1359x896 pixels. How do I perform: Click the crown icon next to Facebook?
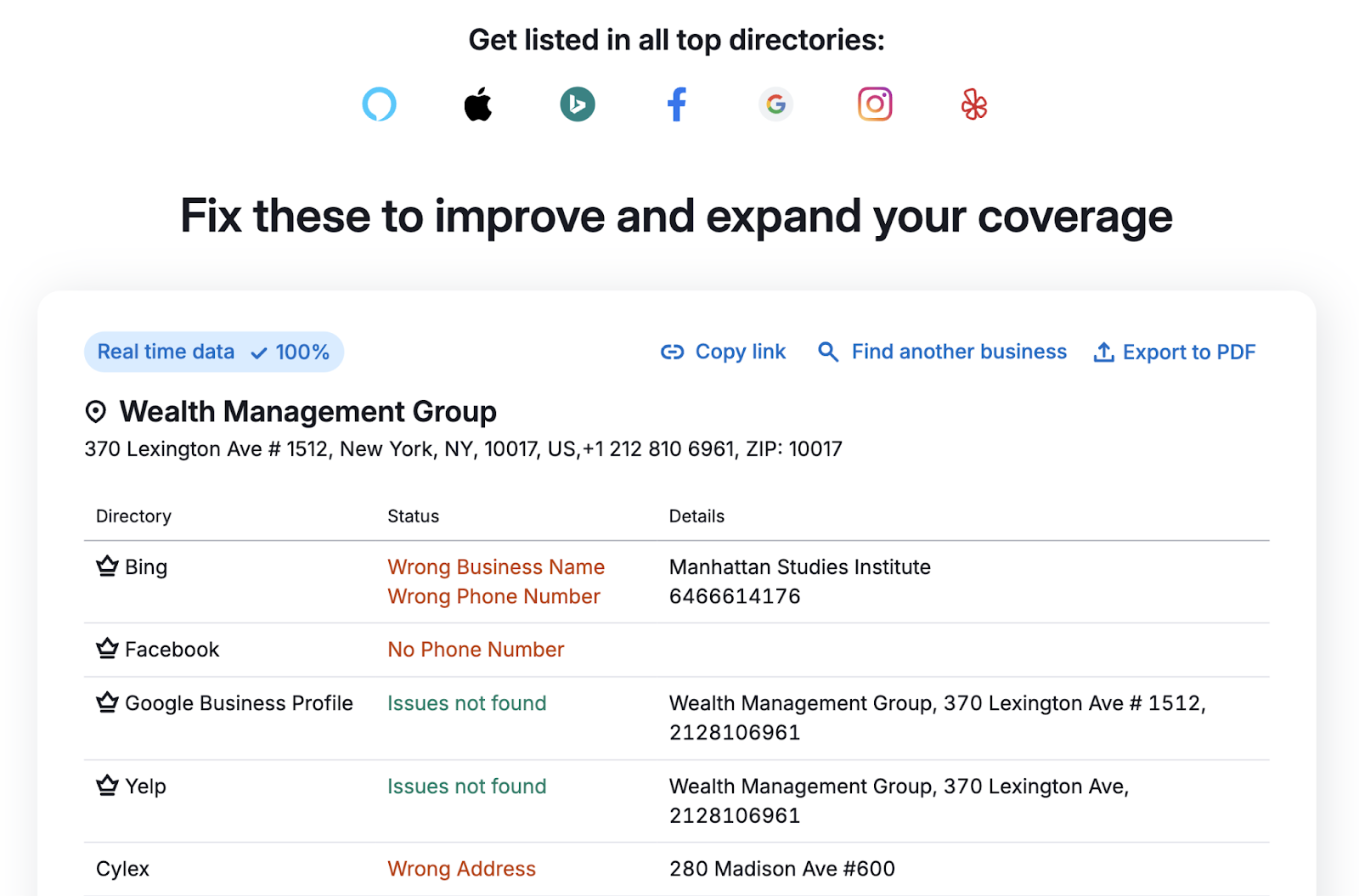click(x=107, y=649)
